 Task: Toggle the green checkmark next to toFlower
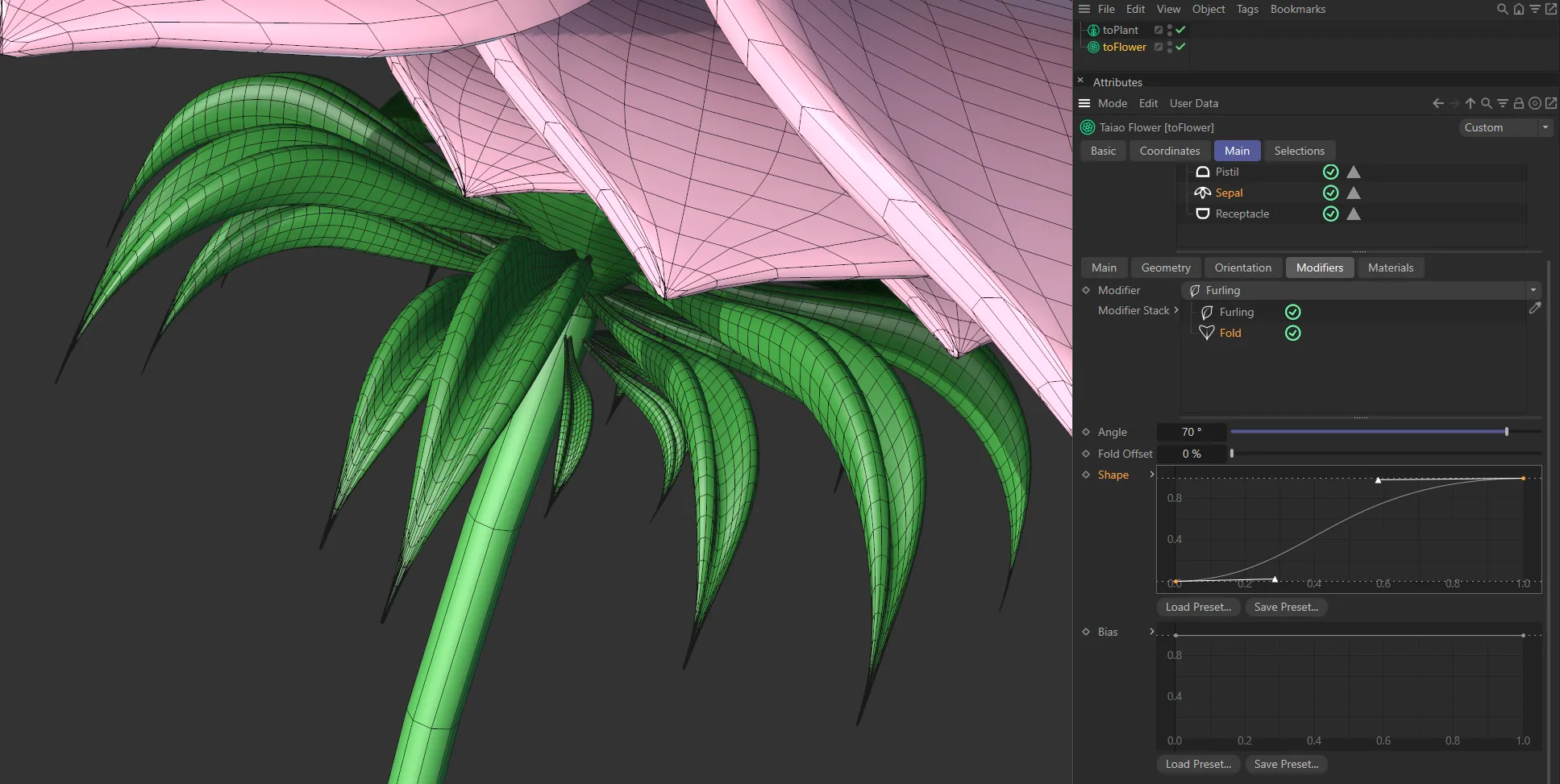[1180, 47]
